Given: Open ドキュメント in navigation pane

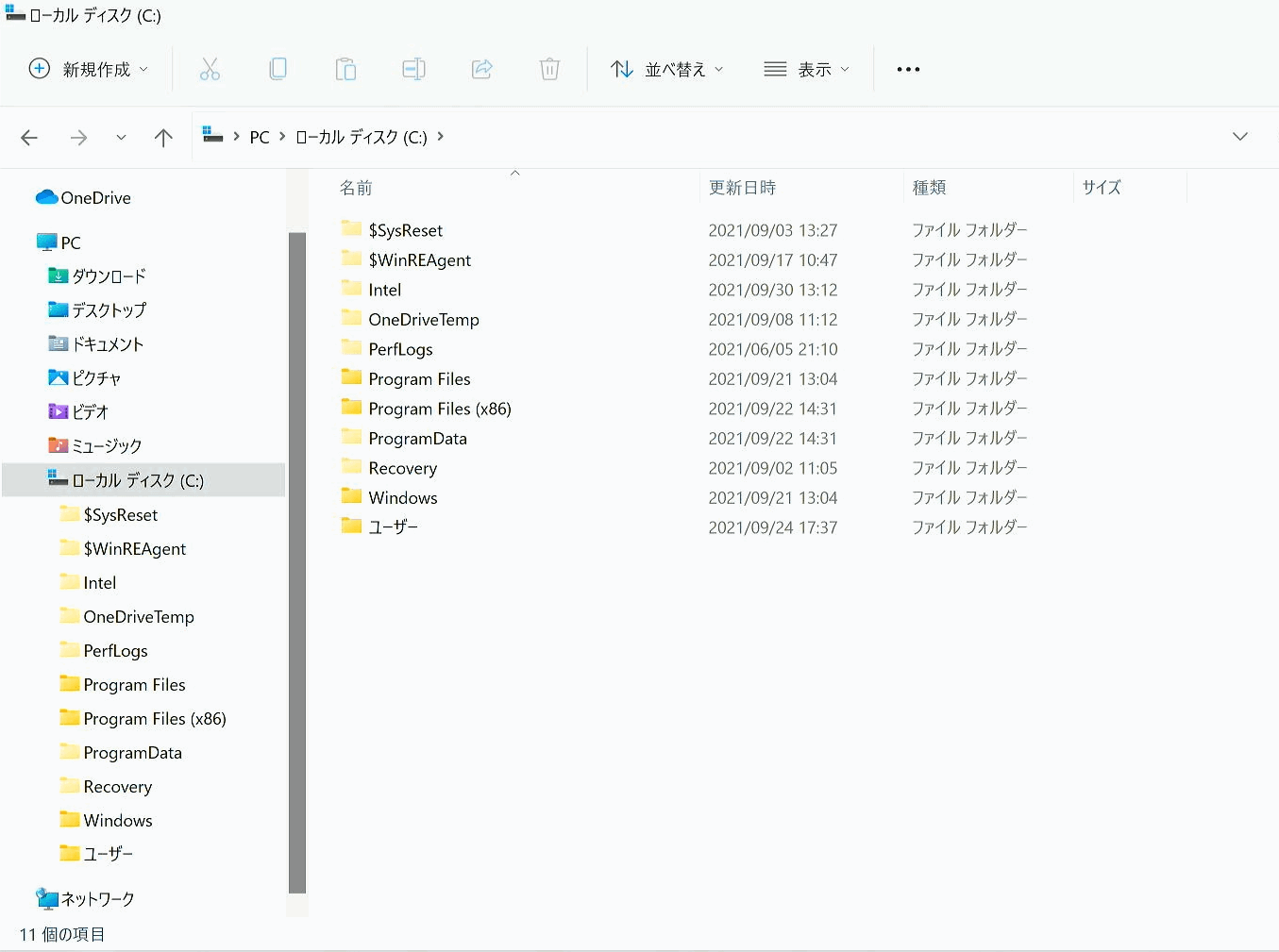Looking at the screenshot, I should click(95, 344).
